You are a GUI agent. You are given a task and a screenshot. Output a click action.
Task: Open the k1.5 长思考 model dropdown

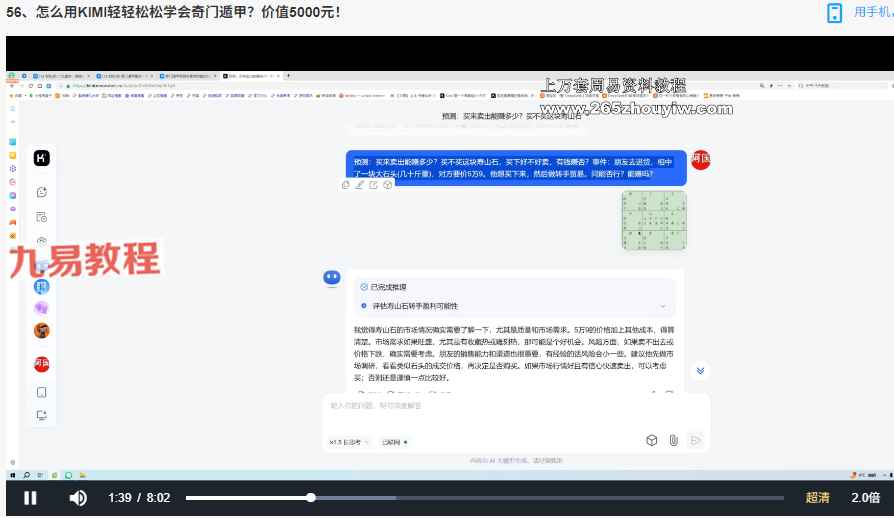tap(349, 442)
